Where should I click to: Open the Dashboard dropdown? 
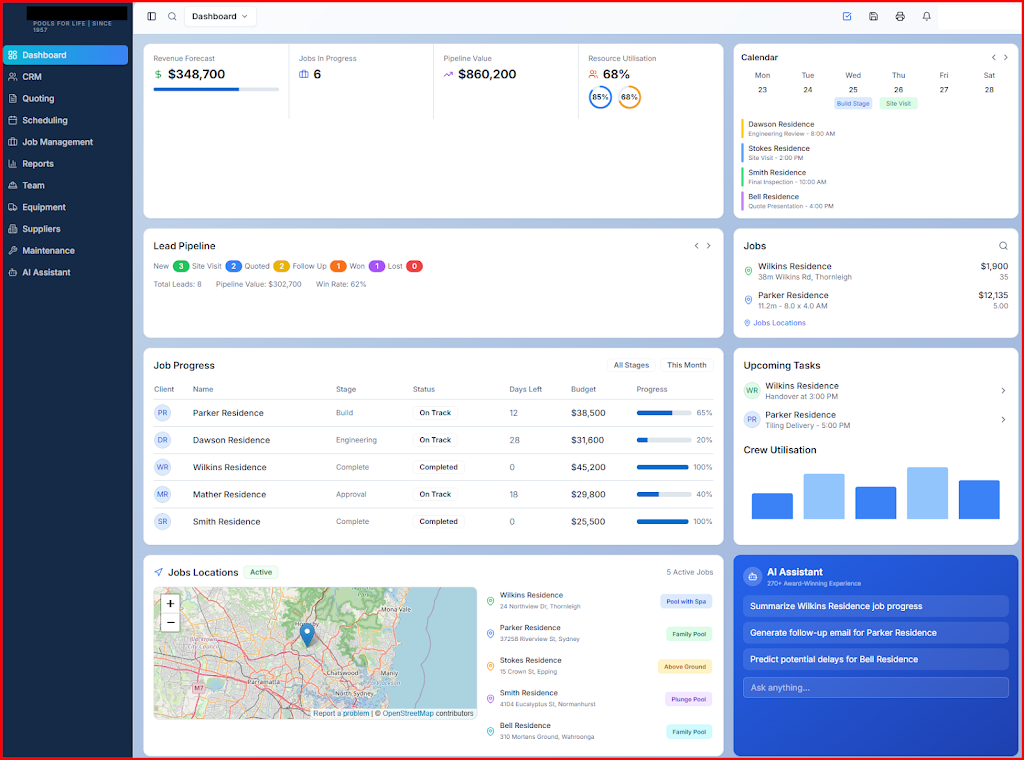pyautogui.click(x=220, y=16)
